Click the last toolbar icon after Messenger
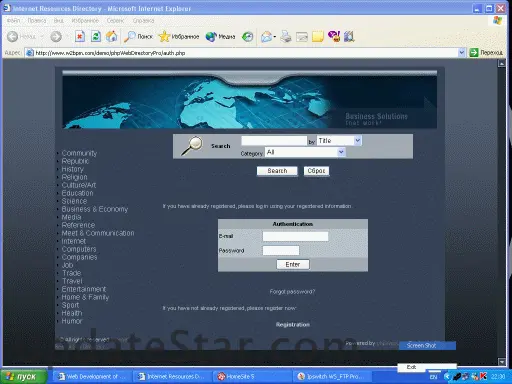This screenshot has height=384, width=512. click(349, 36)
